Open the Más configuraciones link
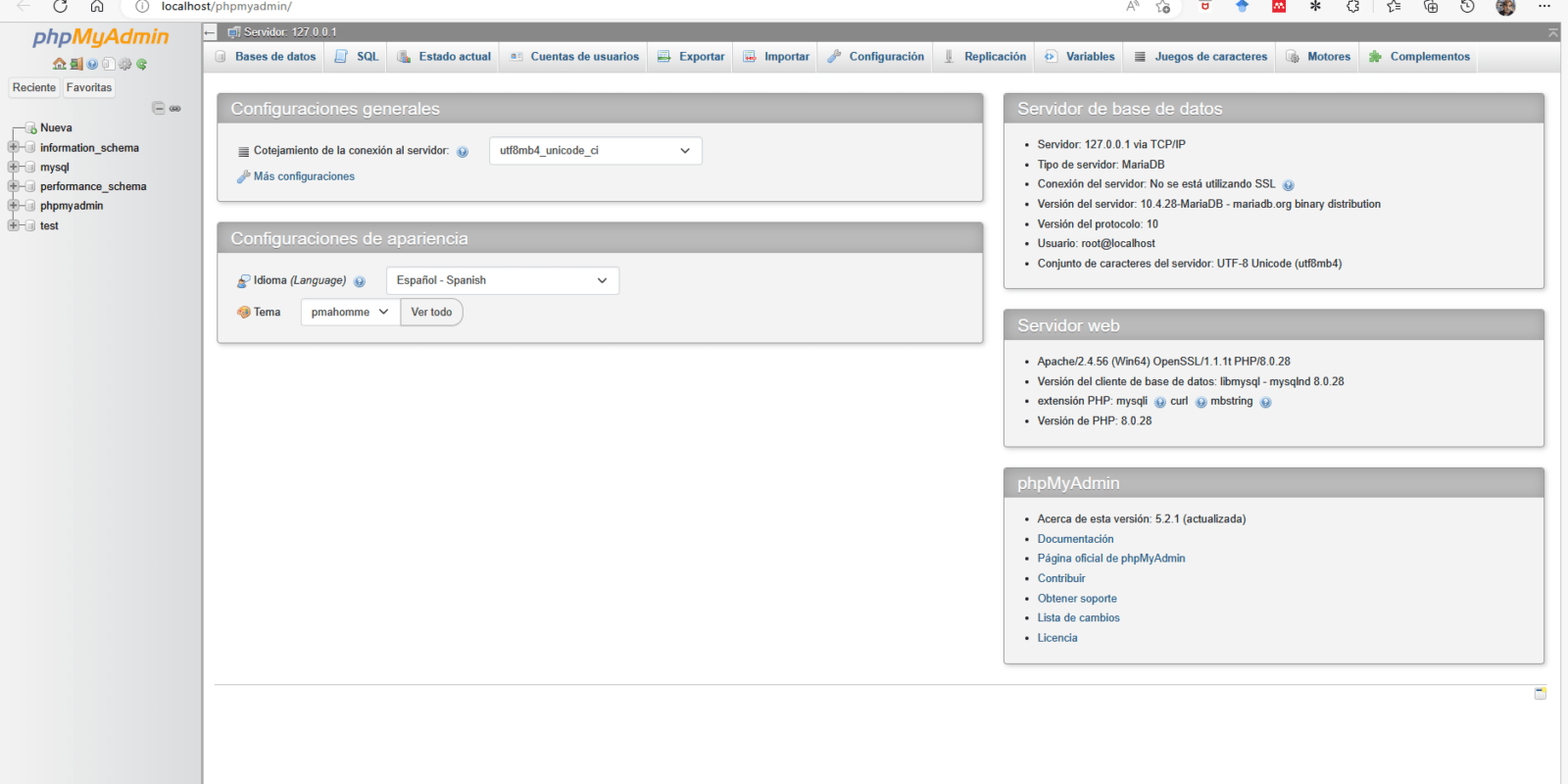This screenshot has height=784, width=1568. click(x=304, y=176)
